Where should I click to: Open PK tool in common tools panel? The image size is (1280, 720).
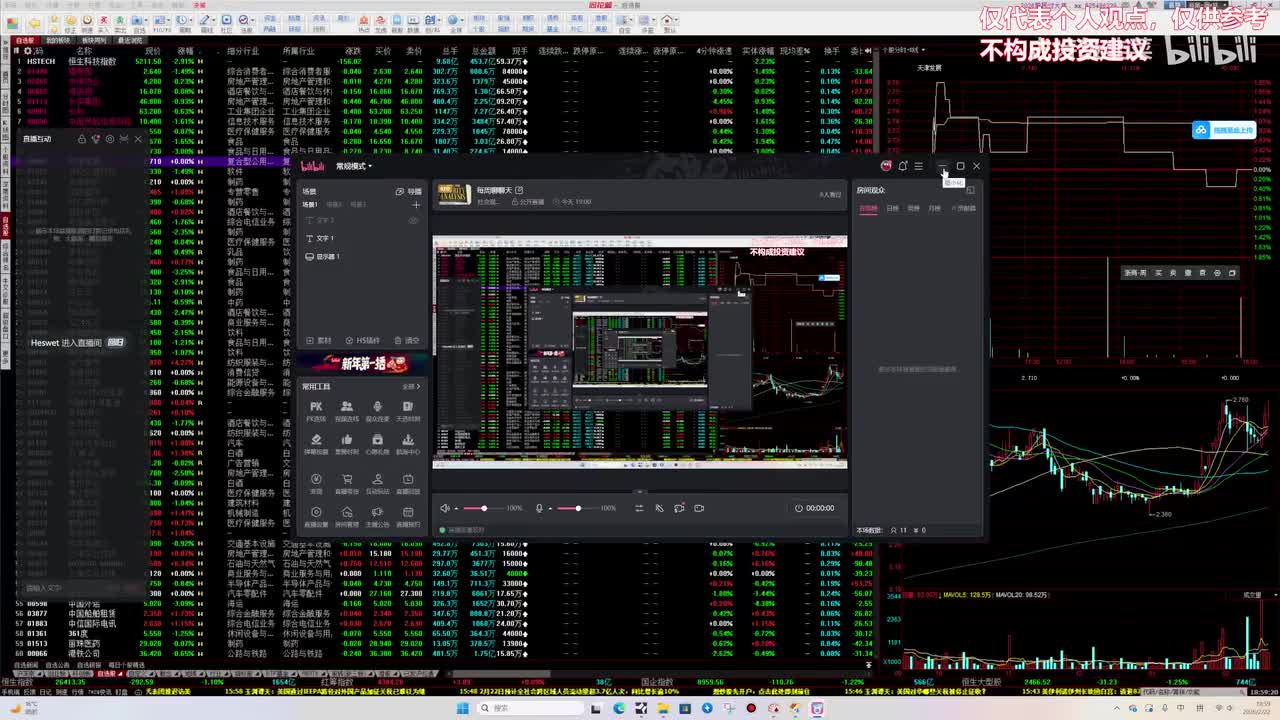pyautogui.click(x=316, y=409)
